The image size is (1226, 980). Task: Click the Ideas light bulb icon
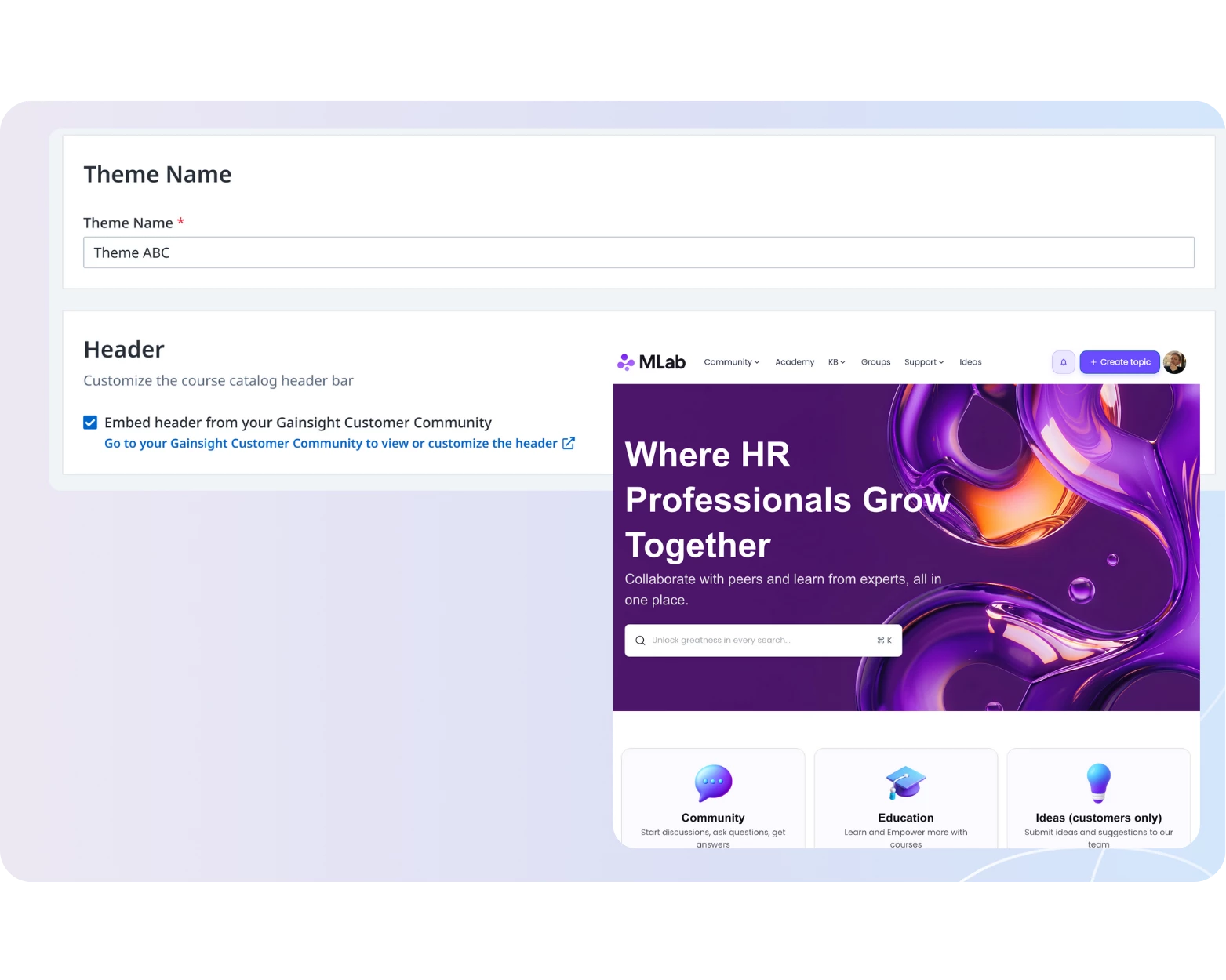pyautogui.click(x=1098, y=782)
